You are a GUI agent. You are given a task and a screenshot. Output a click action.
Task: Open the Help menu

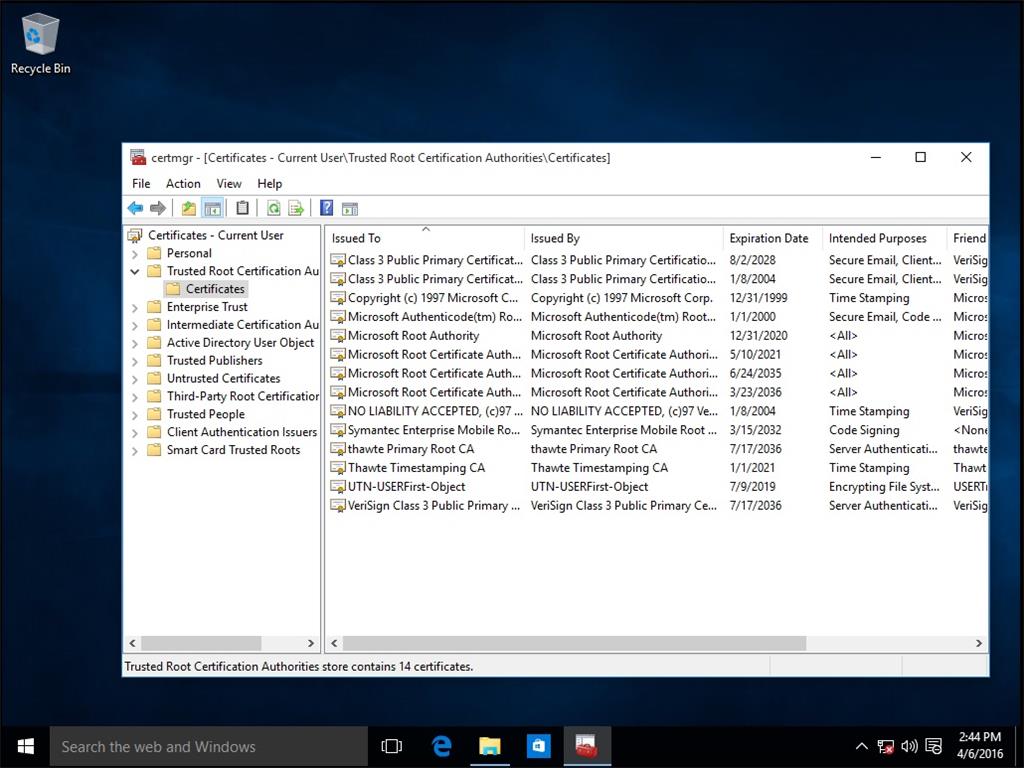click(x=270, y=184)
